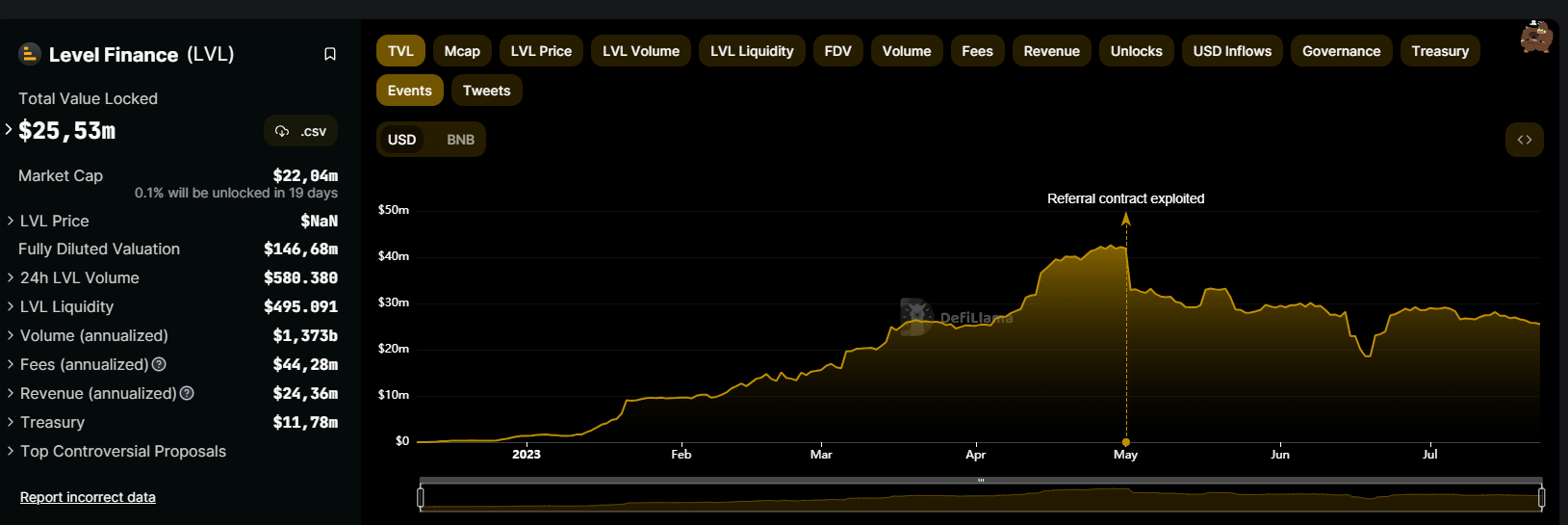Toggle the LVL Liquidity chart metric

coord(752,51)
